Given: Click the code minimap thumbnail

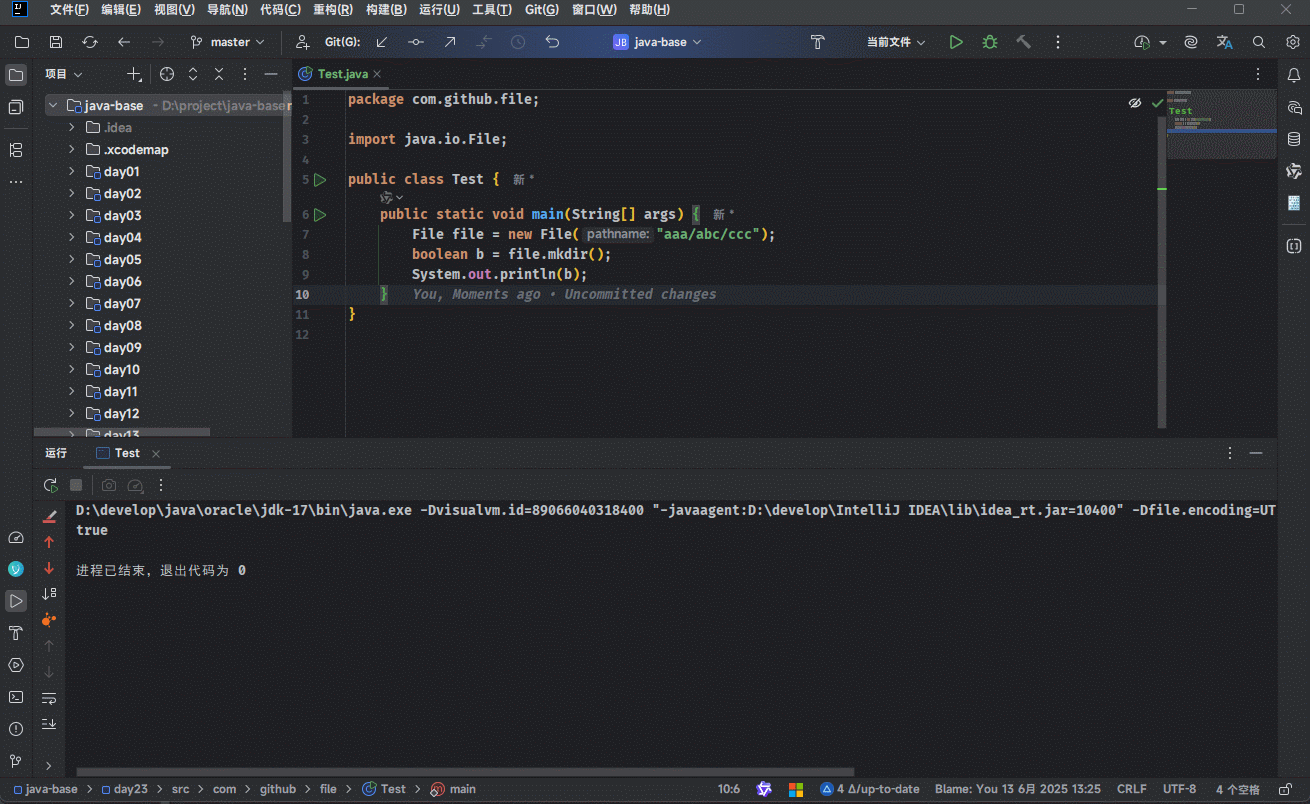Looking at the screenshot, I should [x=1221, y=127].
